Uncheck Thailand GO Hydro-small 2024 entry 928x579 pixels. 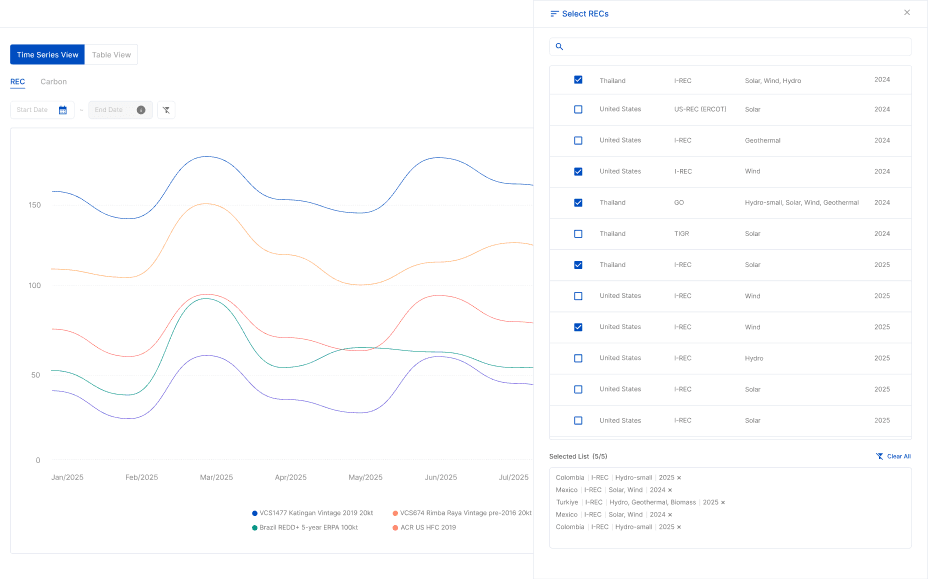click(578, 203)
